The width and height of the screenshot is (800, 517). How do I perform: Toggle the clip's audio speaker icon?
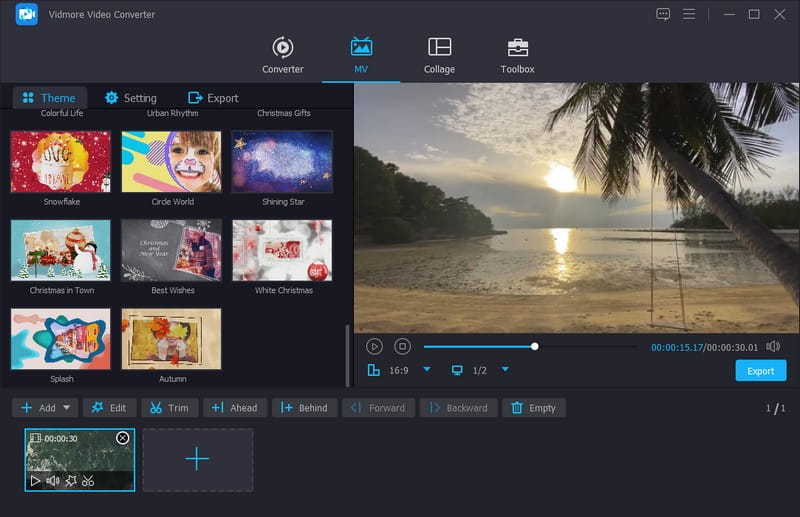(53, 481)
